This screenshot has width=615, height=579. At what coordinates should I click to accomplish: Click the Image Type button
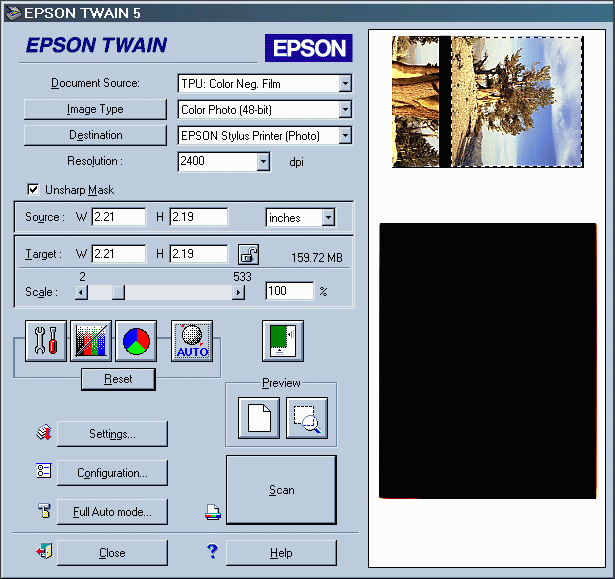[x=95, y=109]
